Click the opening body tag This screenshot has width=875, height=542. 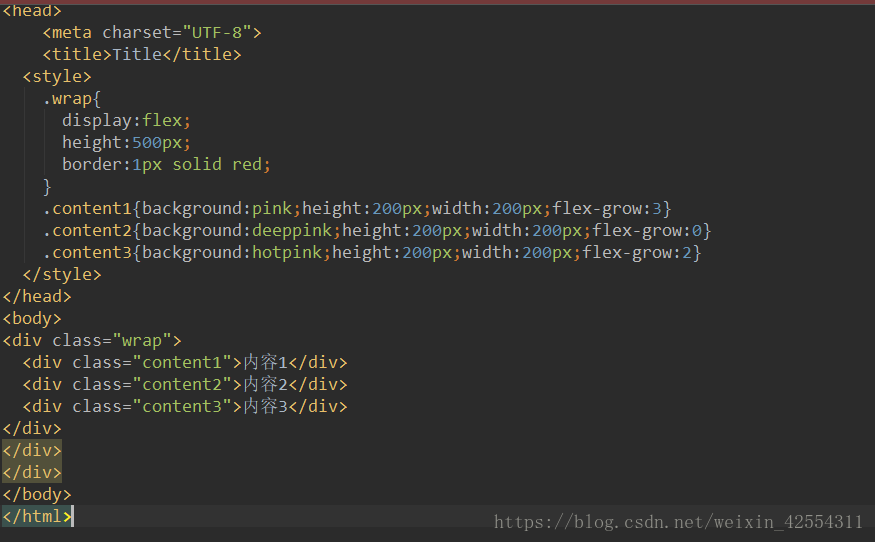tap(32, 319)
